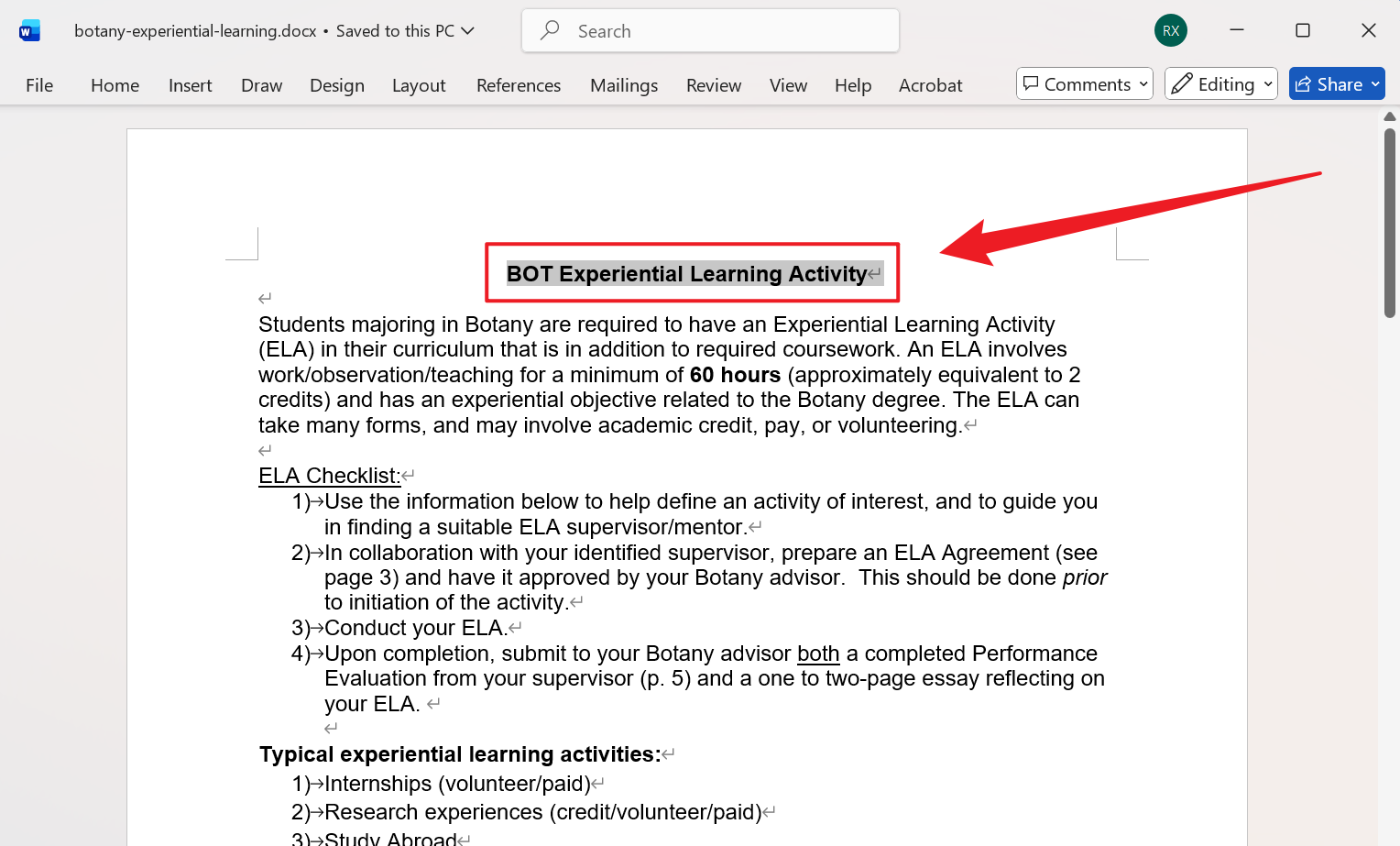Switch to the Home tab
The height and width of the screenshot is (846, 1400).
pyautogui.click(x=115, y=85)
